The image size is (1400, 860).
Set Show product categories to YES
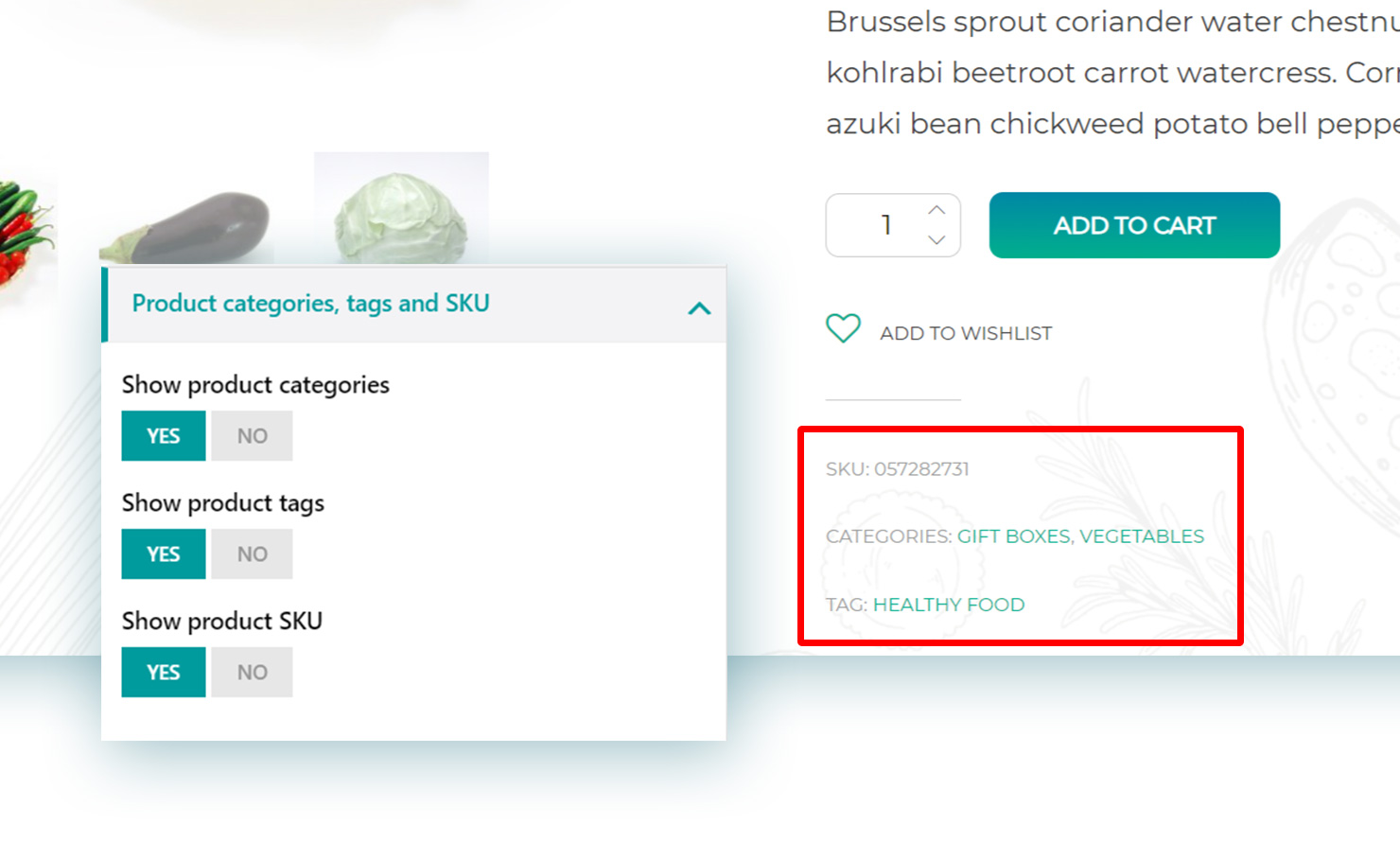(x=164, y=436)
